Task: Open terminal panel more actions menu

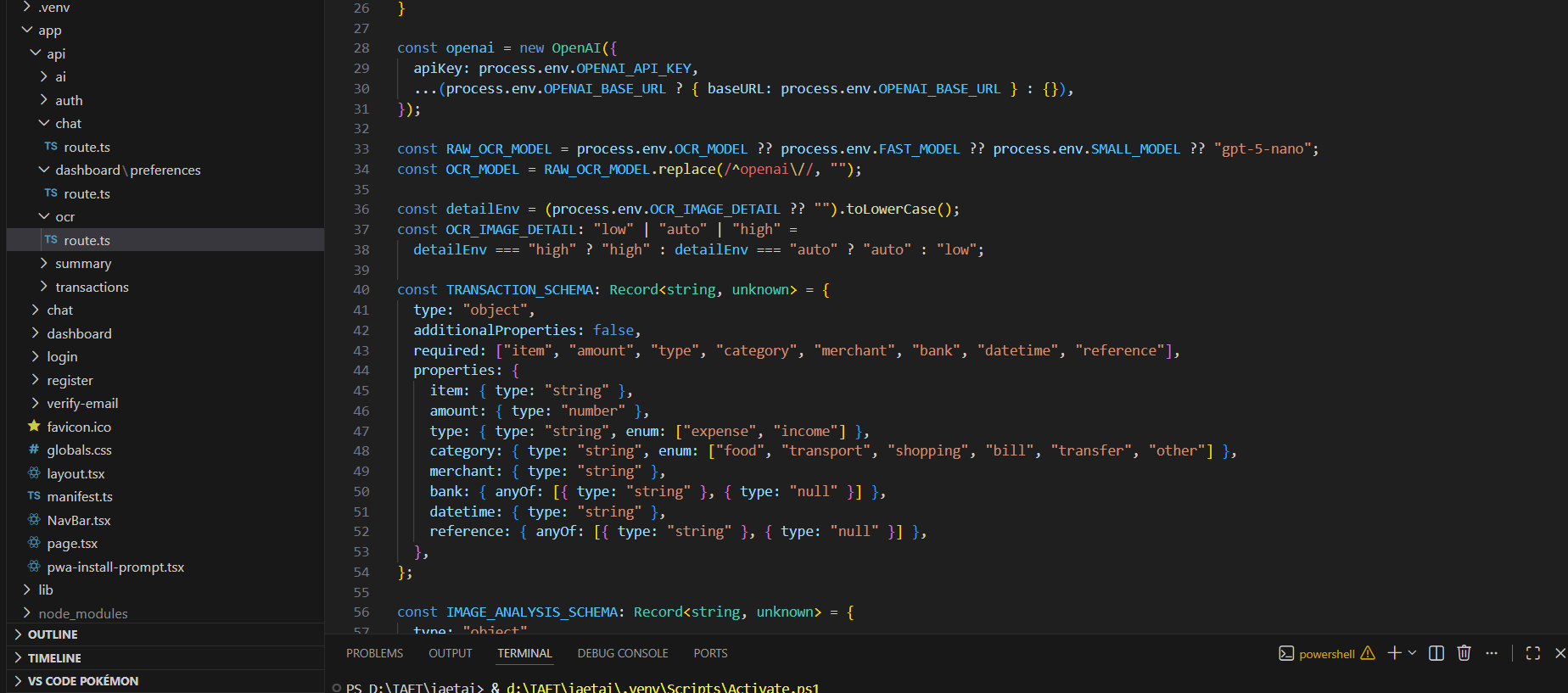Action: pyautogui.click(x=1492, y=653)
